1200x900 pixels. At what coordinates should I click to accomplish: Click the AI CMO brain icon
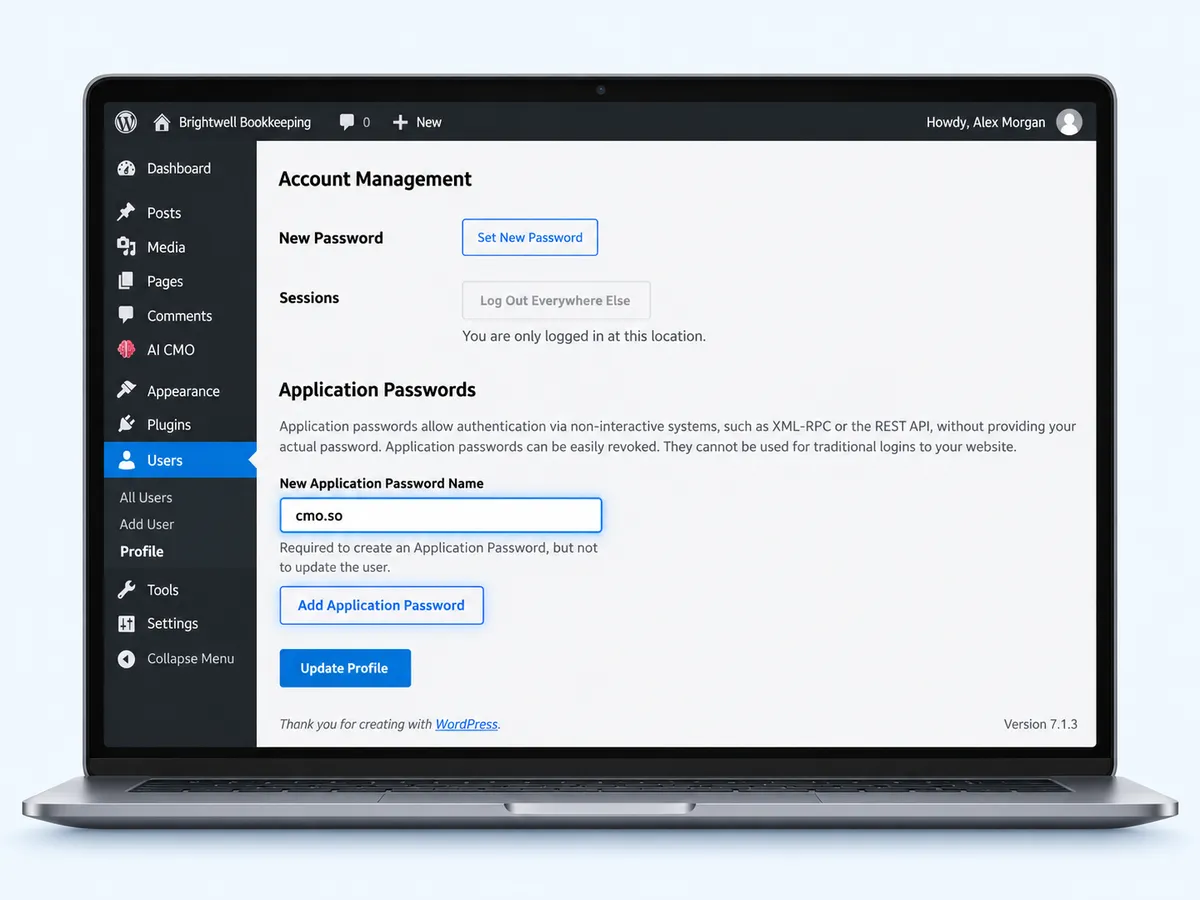[x=126, y=349]
